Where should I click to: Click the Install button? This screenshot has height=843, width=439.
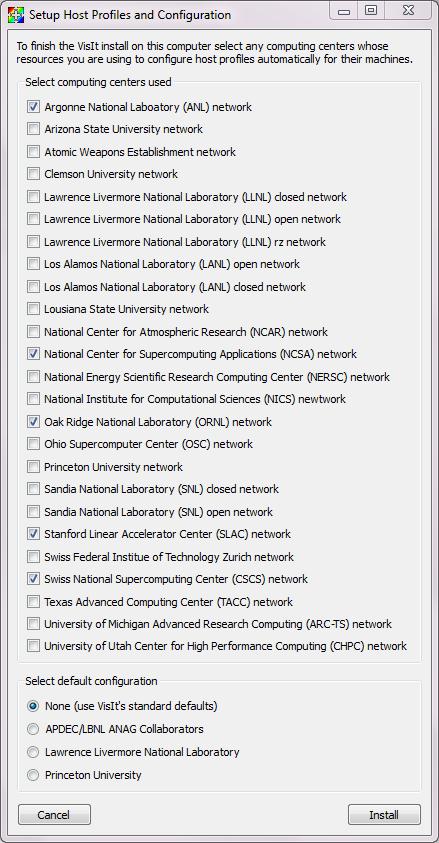(x=384, y=815)
